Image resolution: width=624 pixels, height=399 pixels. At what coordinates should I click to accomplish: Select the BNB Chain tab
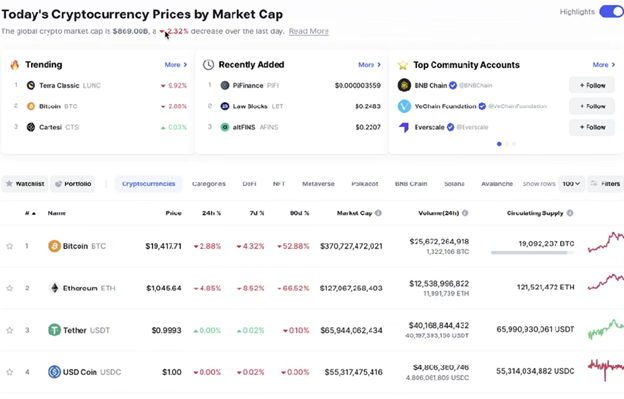click(x=411, y=184)
